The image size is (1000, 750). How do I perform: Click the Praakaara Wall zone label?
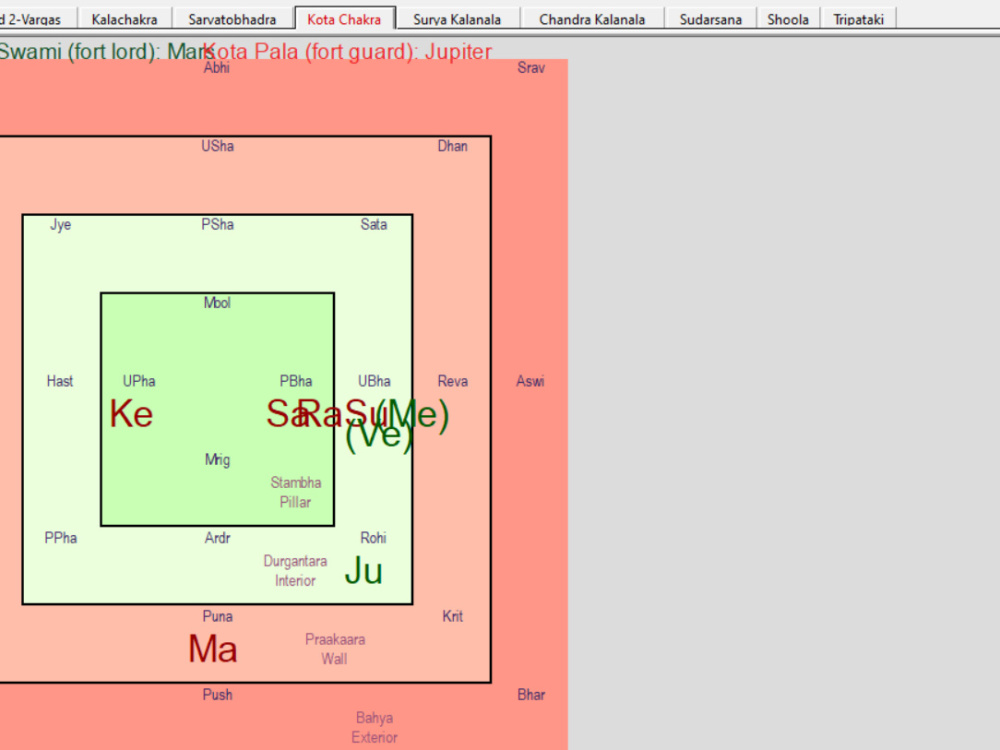click(x=335, y=649)
